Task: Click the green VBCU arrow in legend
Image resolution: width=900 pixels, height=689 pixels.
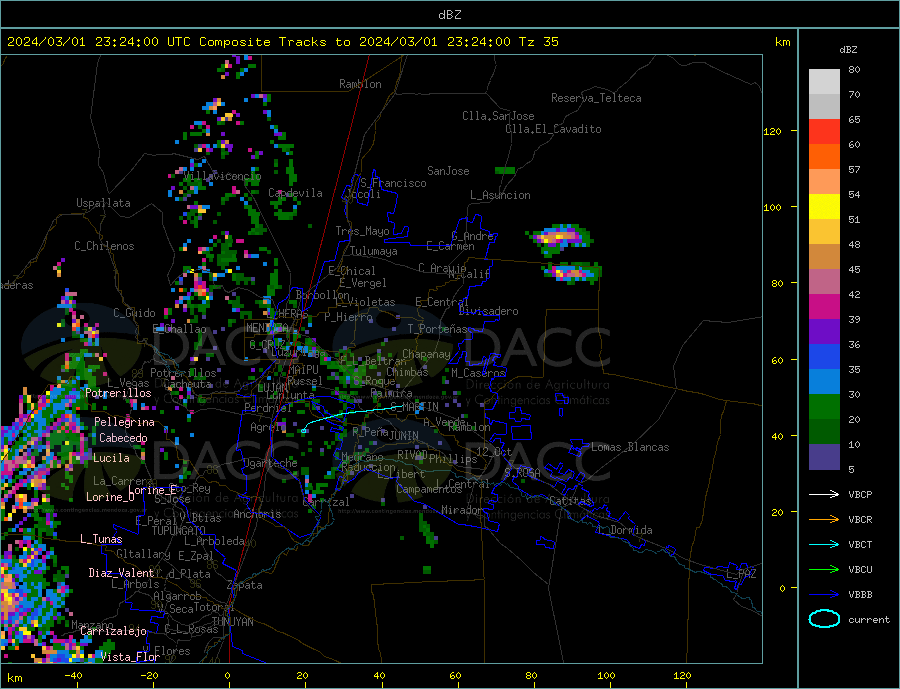Action: click(824, 570)
